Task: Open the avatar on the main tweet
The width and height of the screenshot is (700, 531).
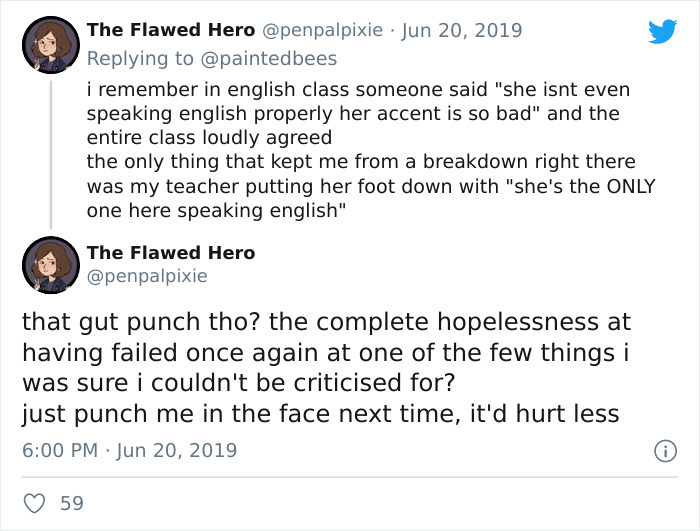Action: click(x=49, y=264)
